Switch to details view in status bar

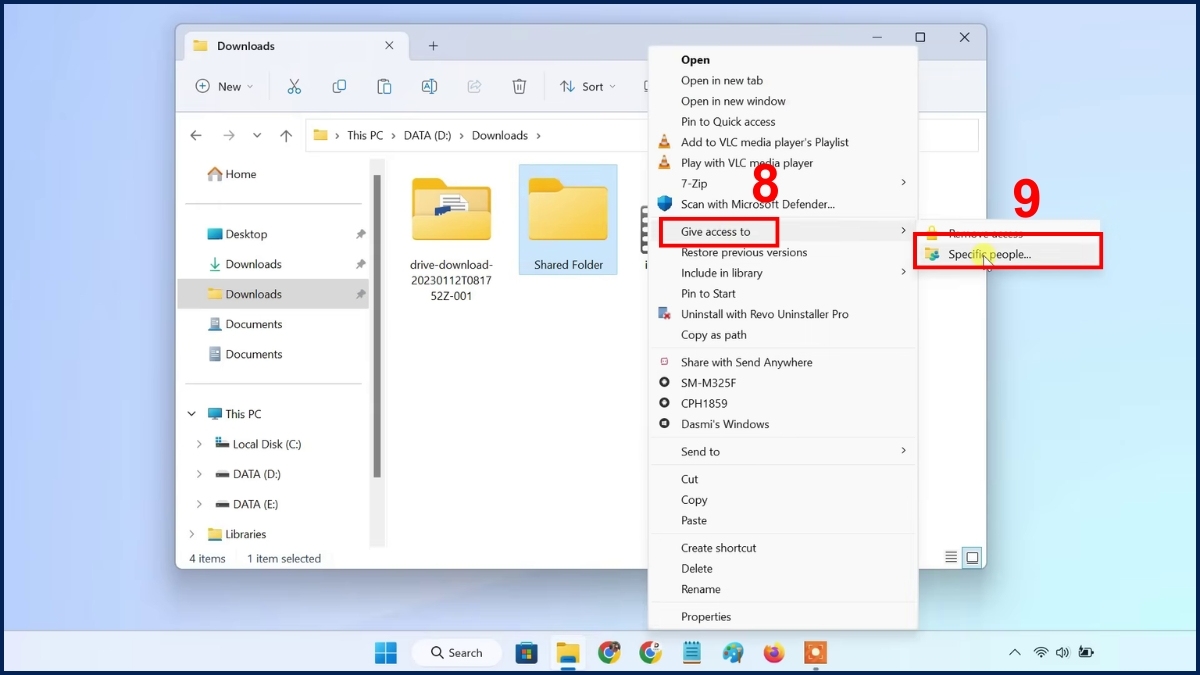pos(951,558)
